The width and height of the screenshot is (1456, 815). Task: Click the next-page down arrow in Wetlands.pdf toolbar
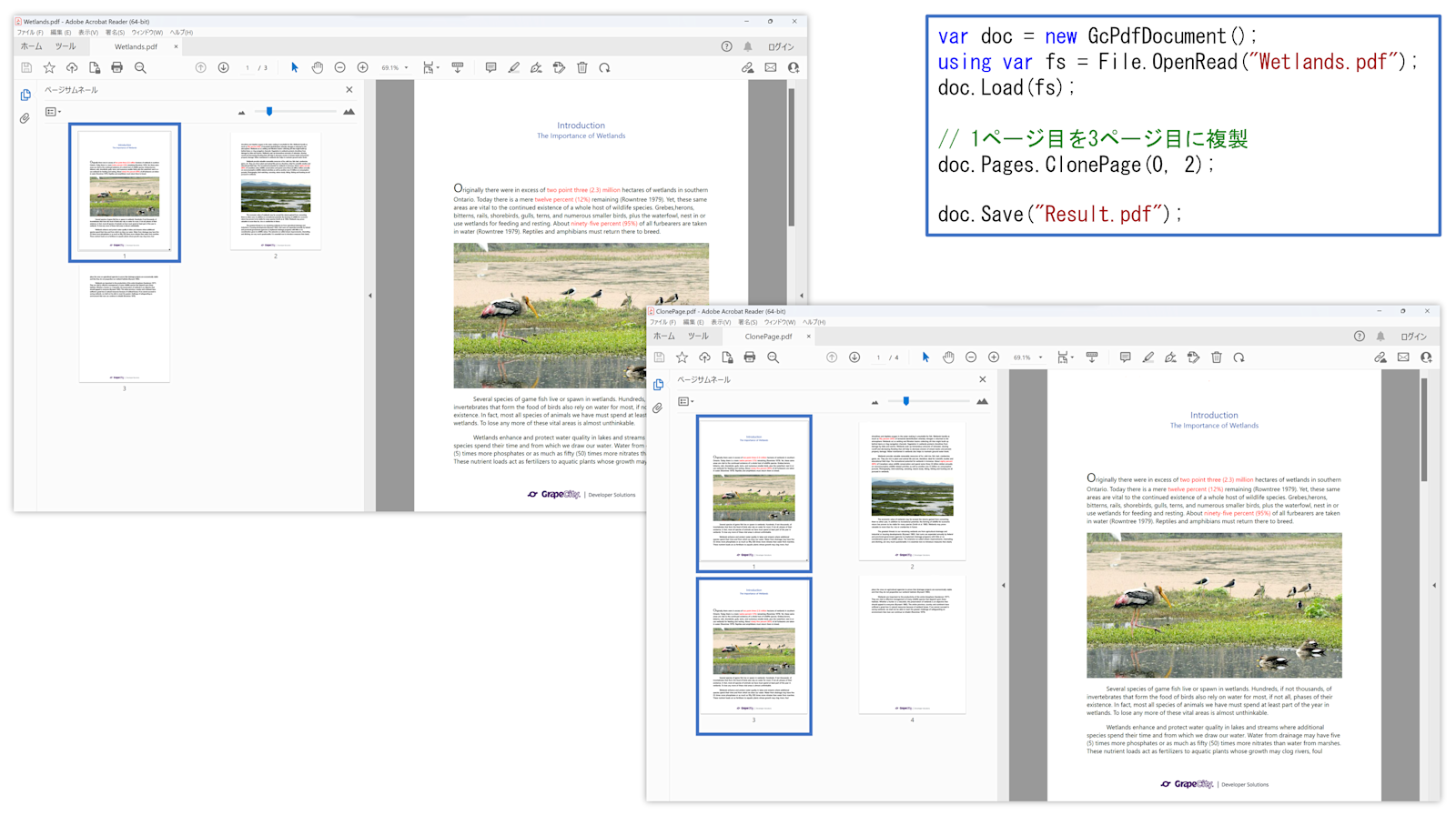click(223, 67)
